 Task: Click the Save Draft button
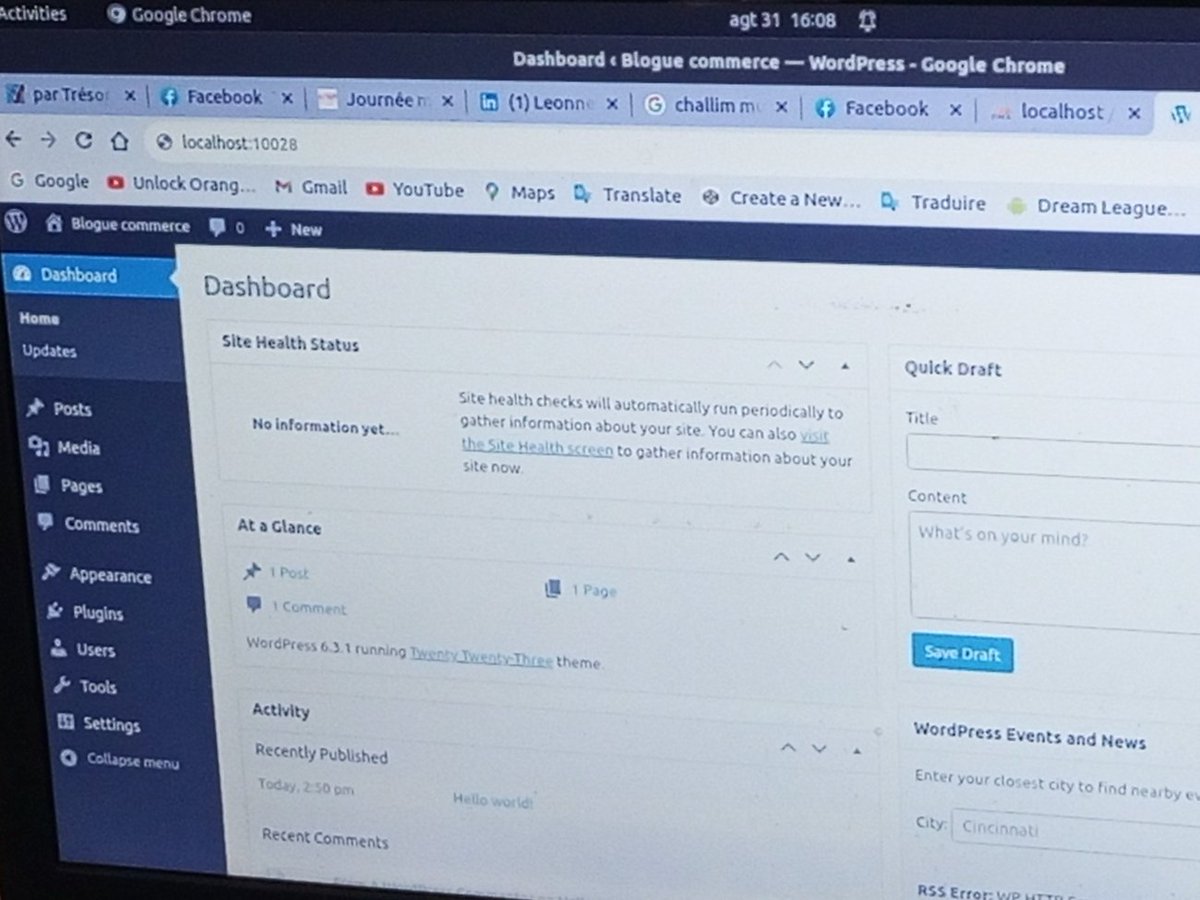point(962,654)
